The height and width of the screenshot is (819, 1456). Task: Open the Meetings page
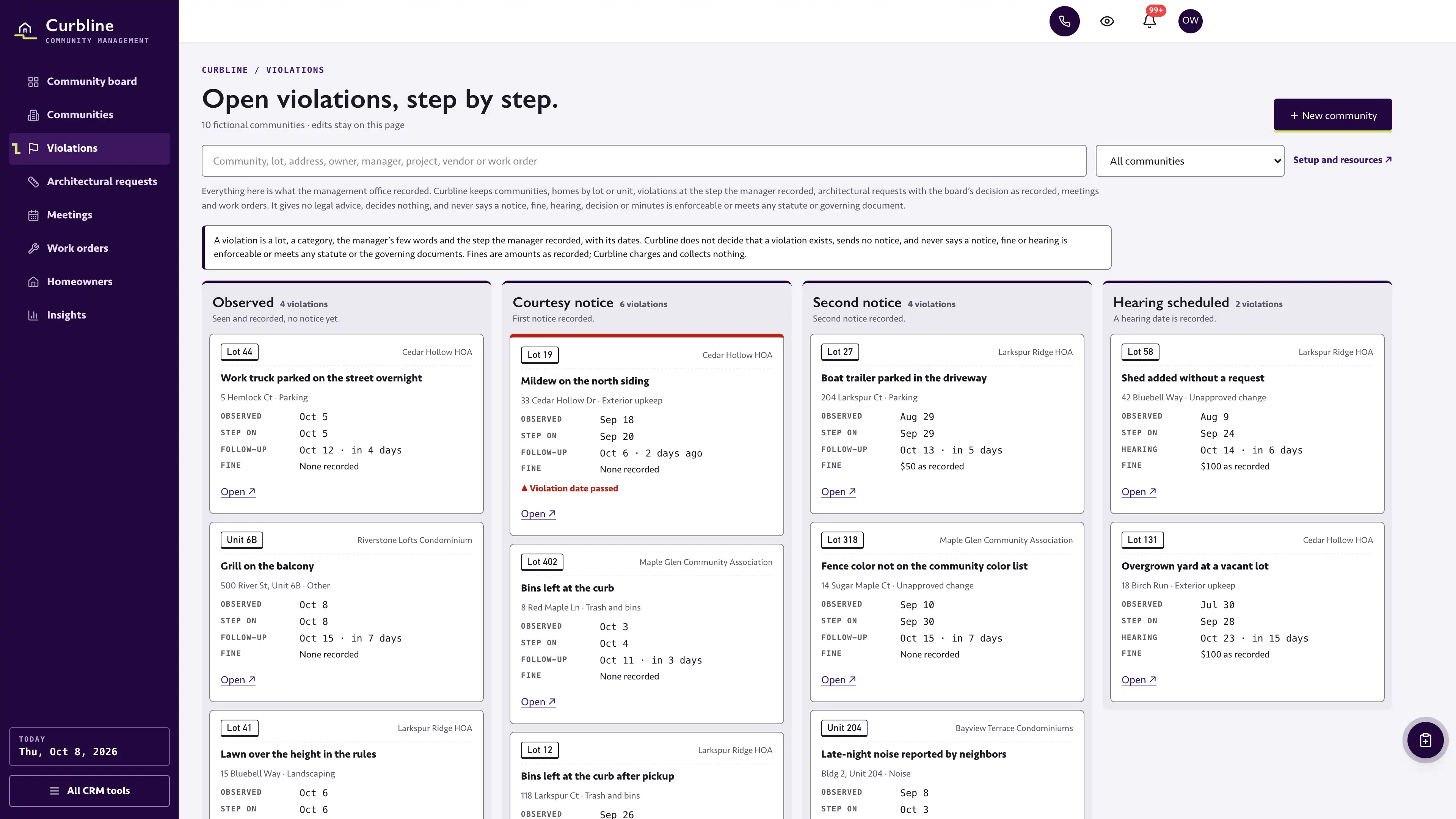[89, 215]
